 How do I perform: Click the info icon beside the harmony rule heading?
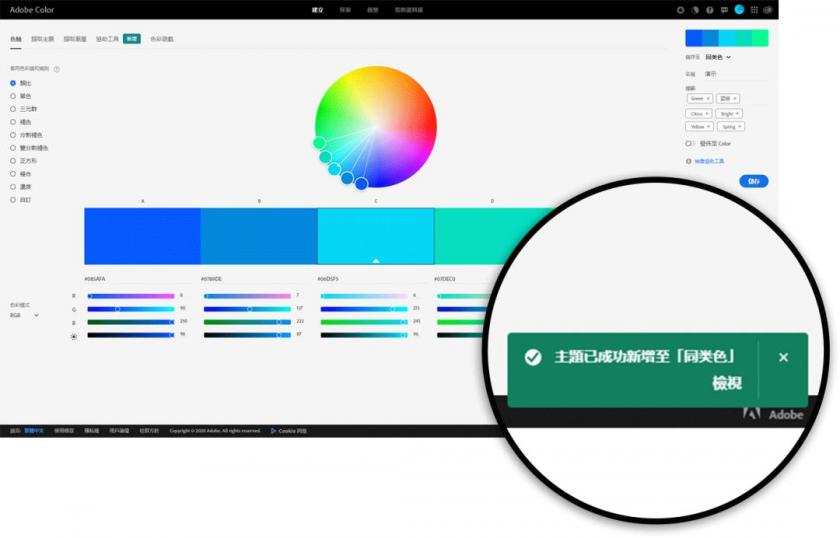[x=57, y=69]
